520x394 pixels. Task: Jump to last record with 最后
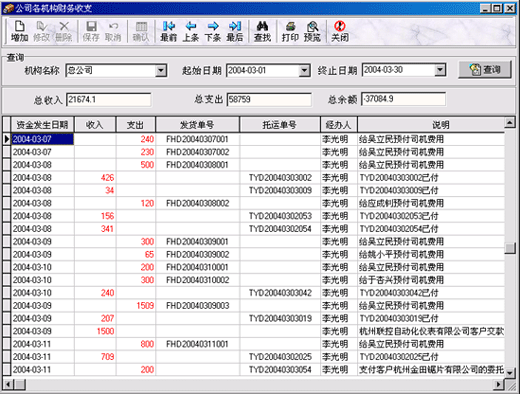235,31
